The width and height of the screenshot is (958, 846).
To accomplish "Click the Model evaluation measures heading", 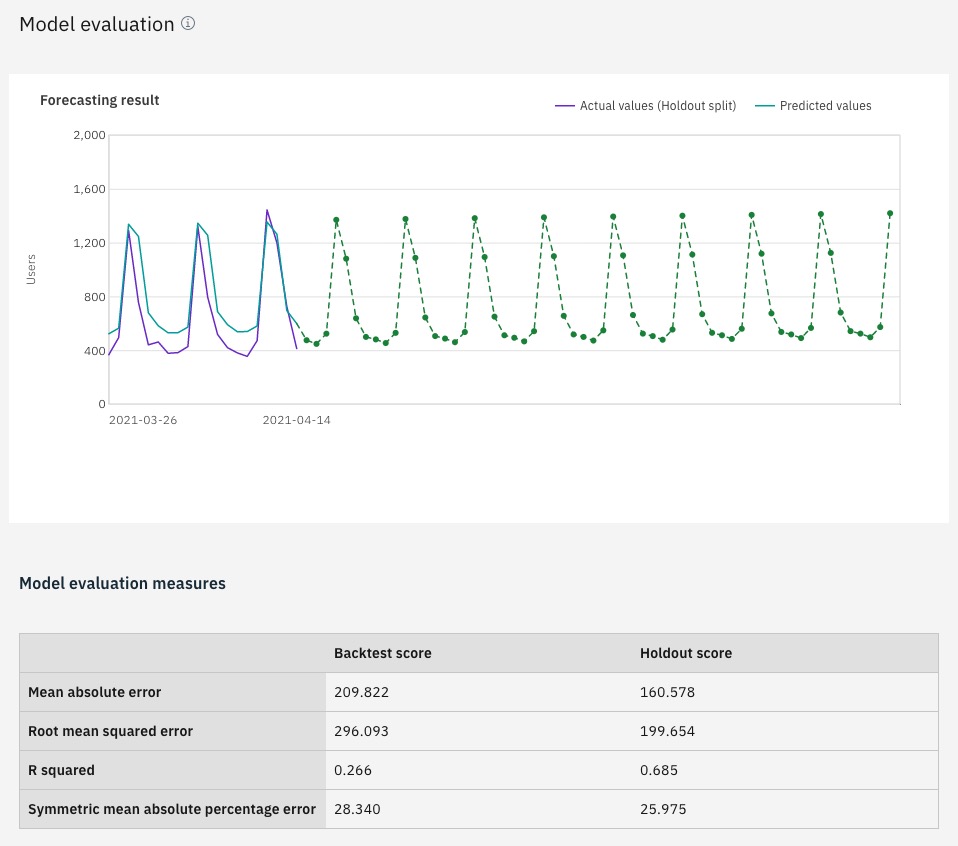I will pos(122,583).
